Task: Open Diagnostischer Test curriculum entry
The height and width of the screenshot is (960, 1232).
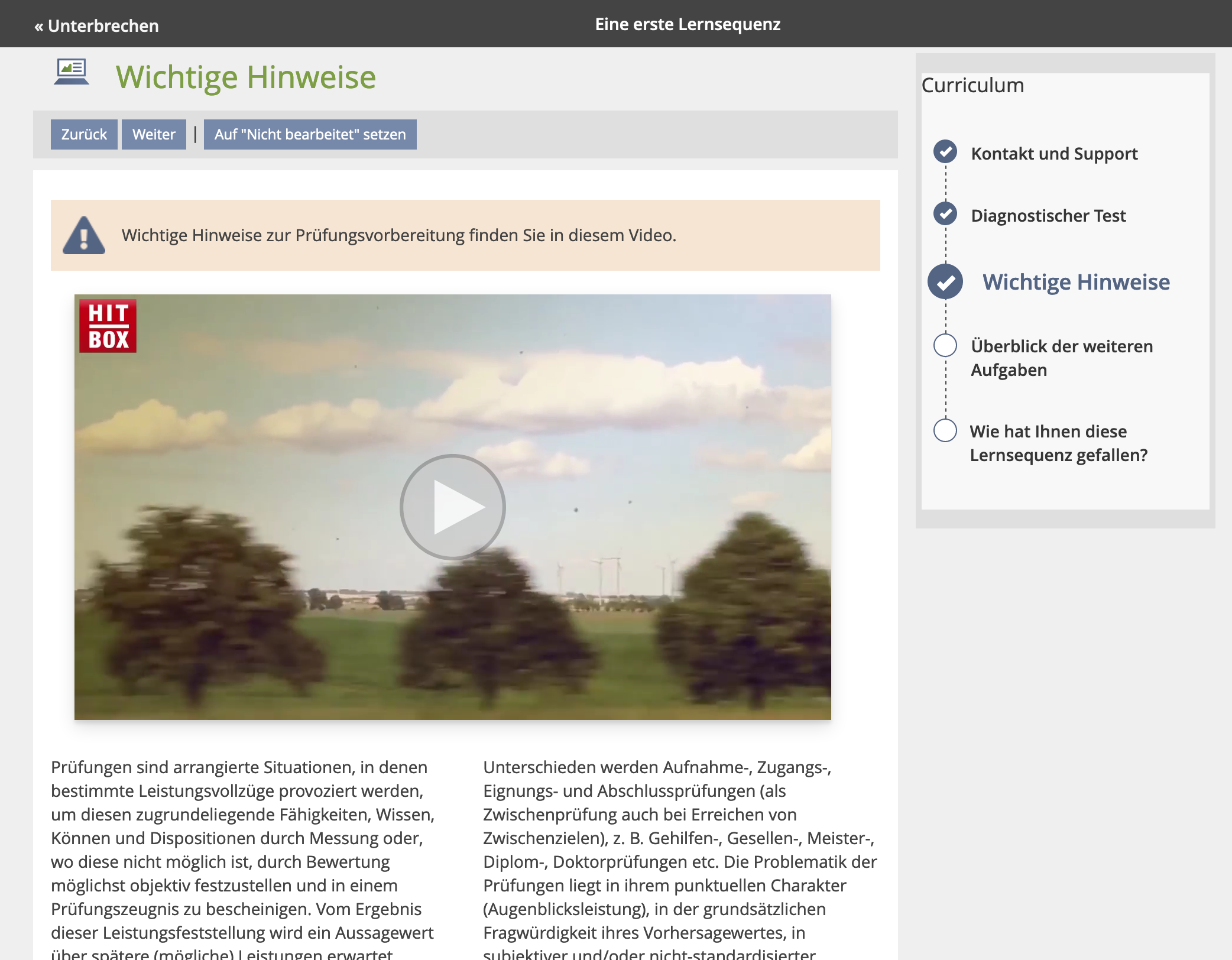Action: click(x=1048, y=216)
